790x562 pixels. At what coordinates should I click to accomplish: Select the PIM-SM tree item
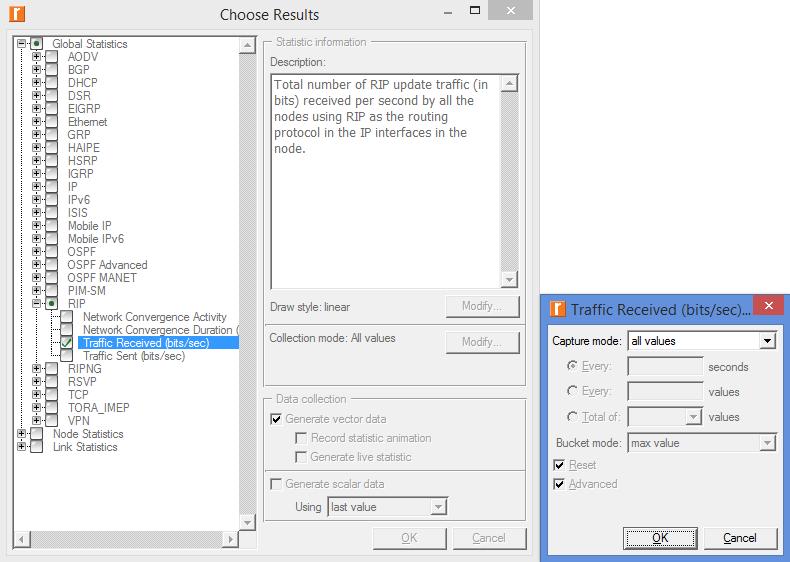coord(87,291)
